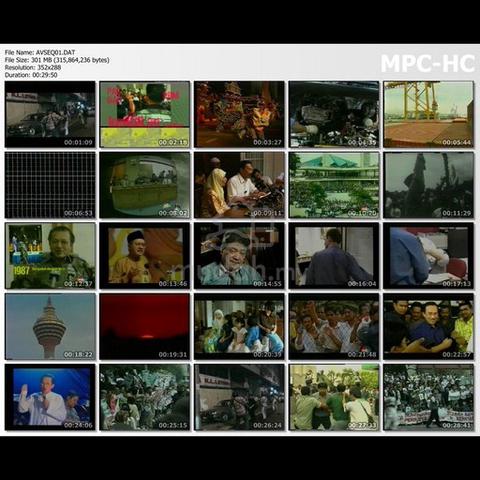Select the protest banner frame at 00:28:41
The height and width of the screenshot is (480, 480).
429,397
